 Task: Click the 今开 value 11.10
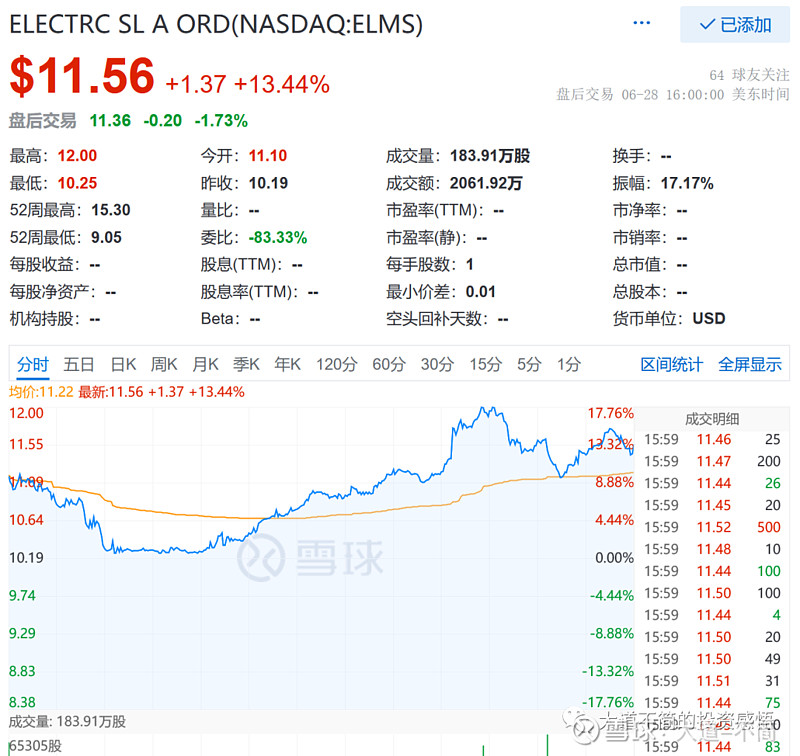[268, 156]
